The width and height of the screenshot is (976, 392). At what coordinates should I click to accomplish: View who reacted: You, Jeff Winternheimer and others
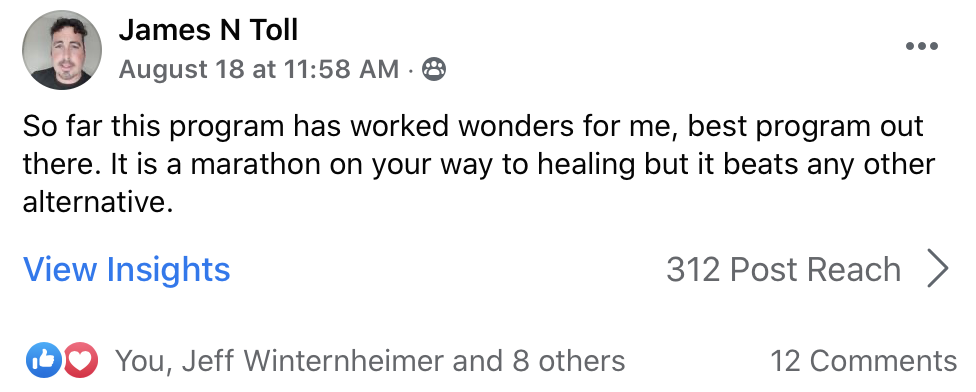click(x=370, y=361)
